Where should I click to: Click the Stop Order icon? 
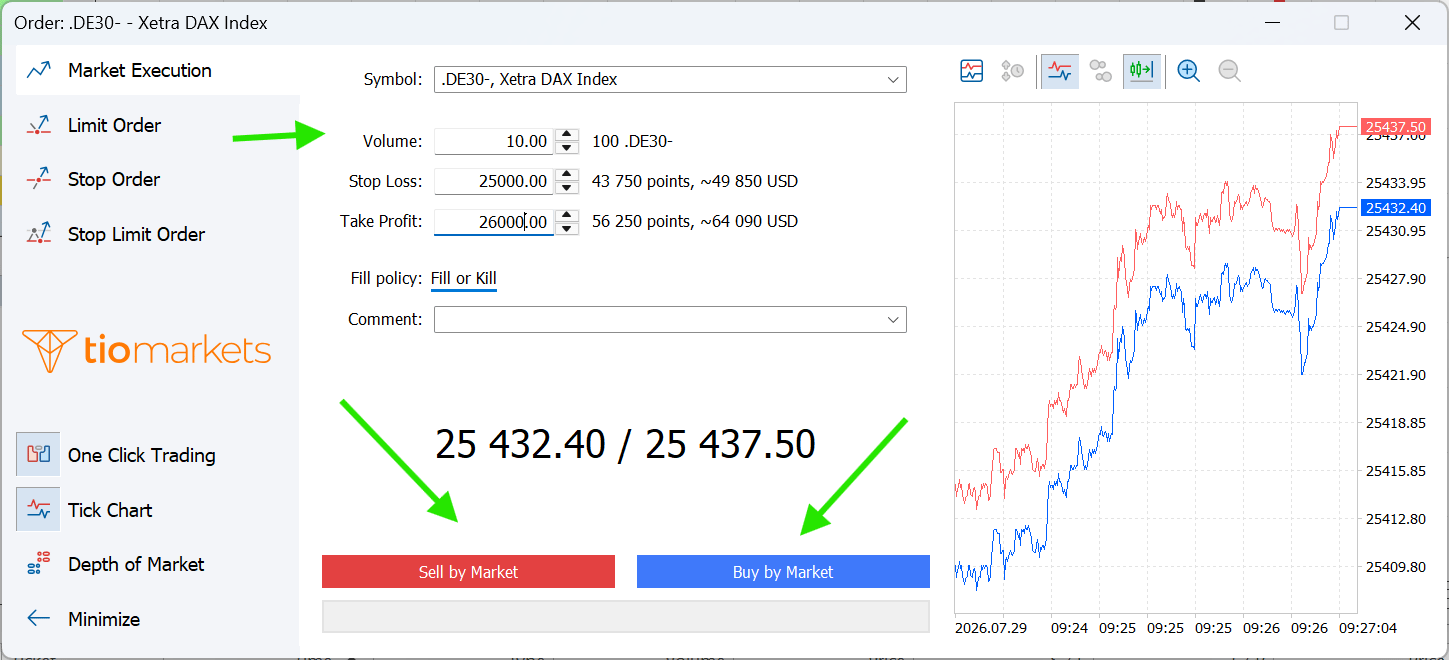(39, 180)
